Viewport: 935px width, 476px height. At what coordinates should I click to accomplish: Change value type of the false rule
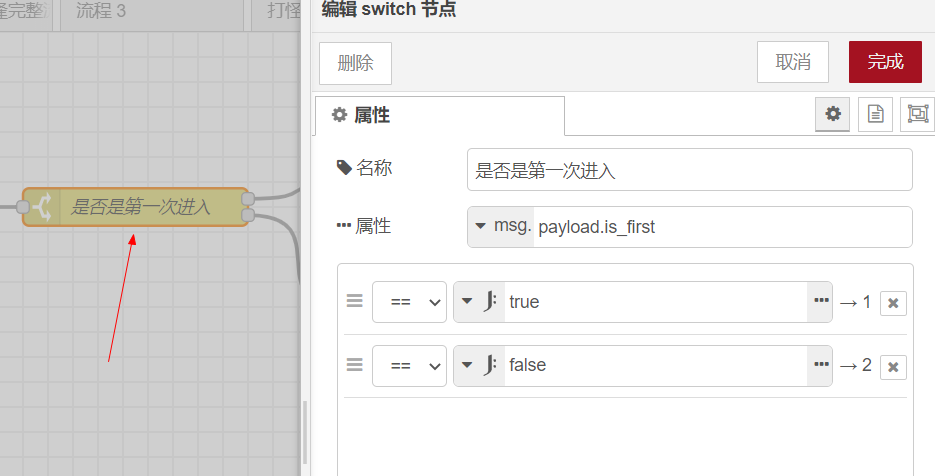[480, 366]
